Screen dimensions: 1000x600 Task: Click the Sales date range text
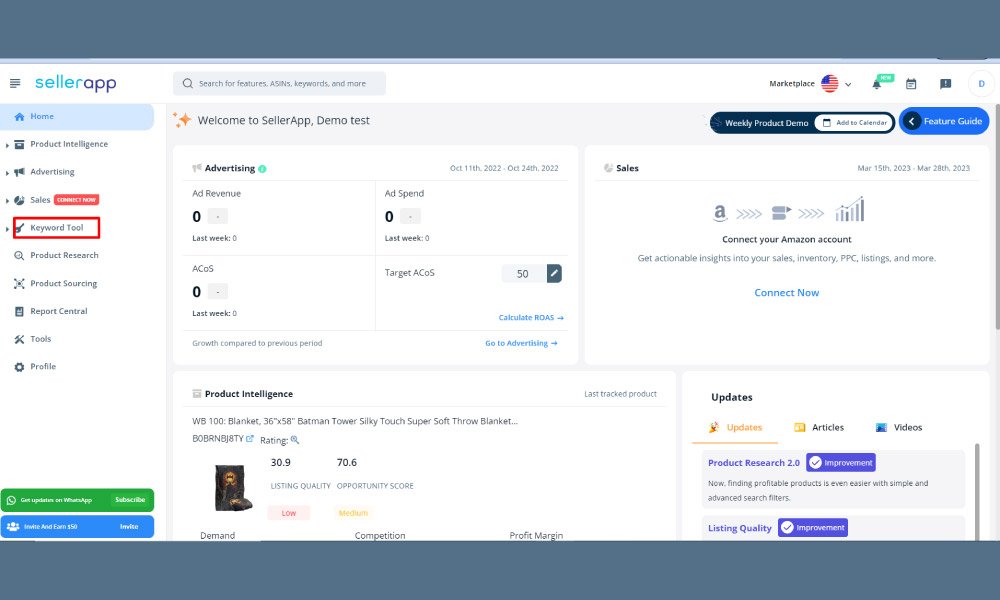pyautogui.click(x=913, y=168)
